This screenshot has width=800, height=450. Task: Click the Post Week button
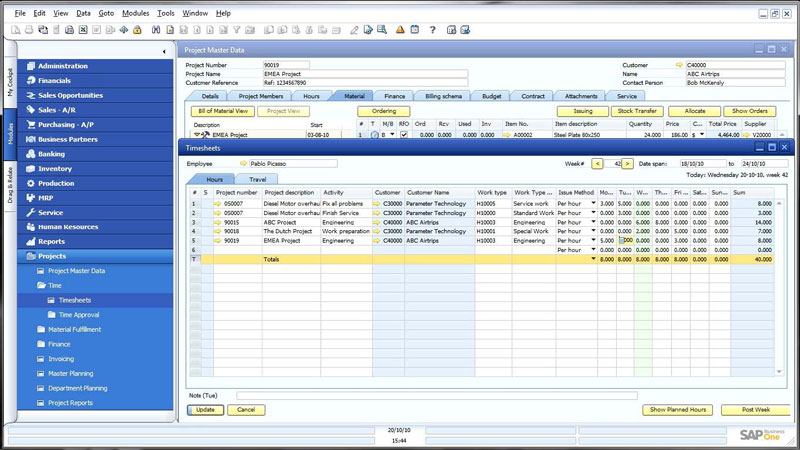pyautogui.click(x=756, y=410)
